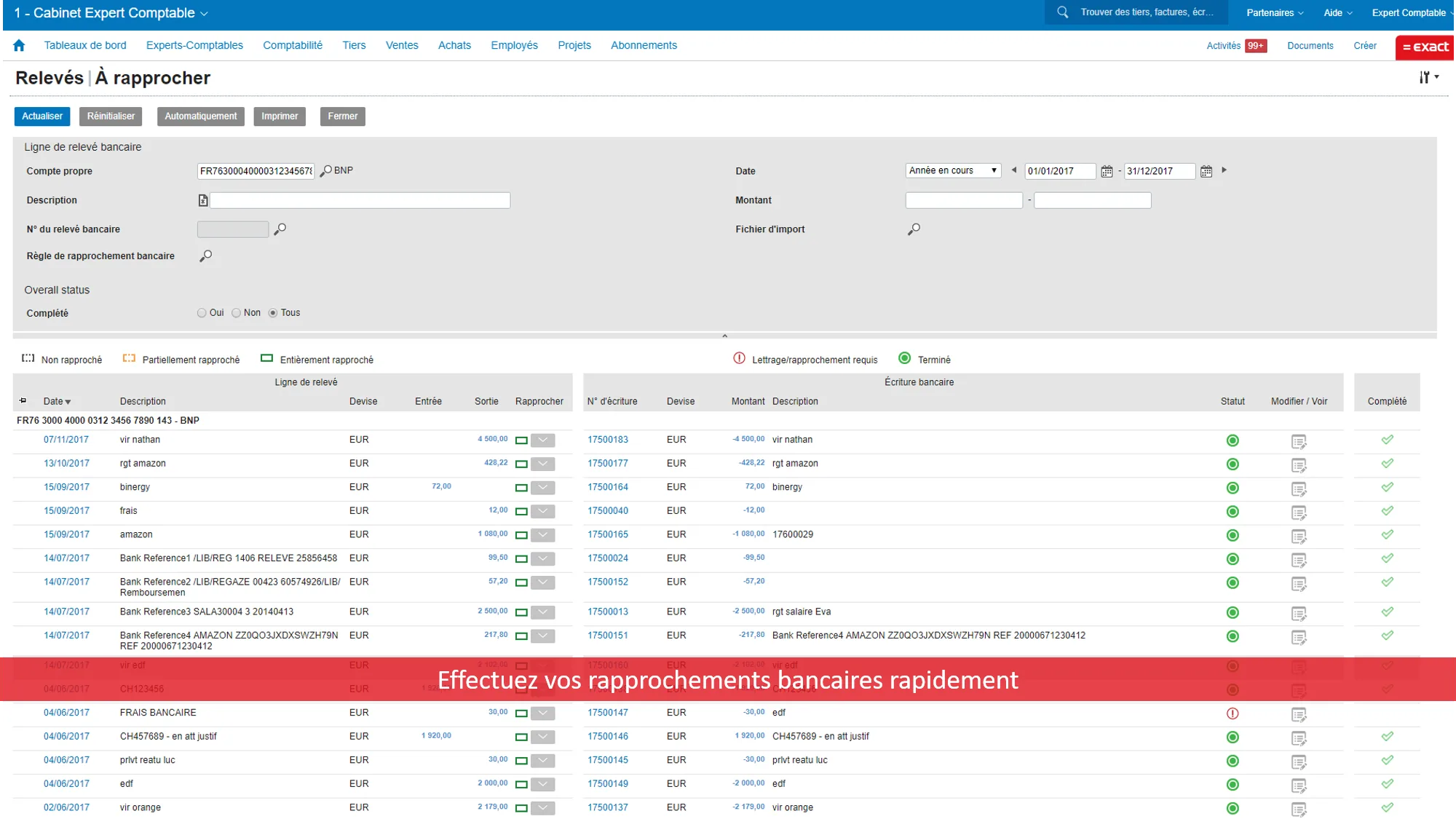Toggle completed check for edf 2 000,00 row
1456x819 pixels.
(1388, 784)
